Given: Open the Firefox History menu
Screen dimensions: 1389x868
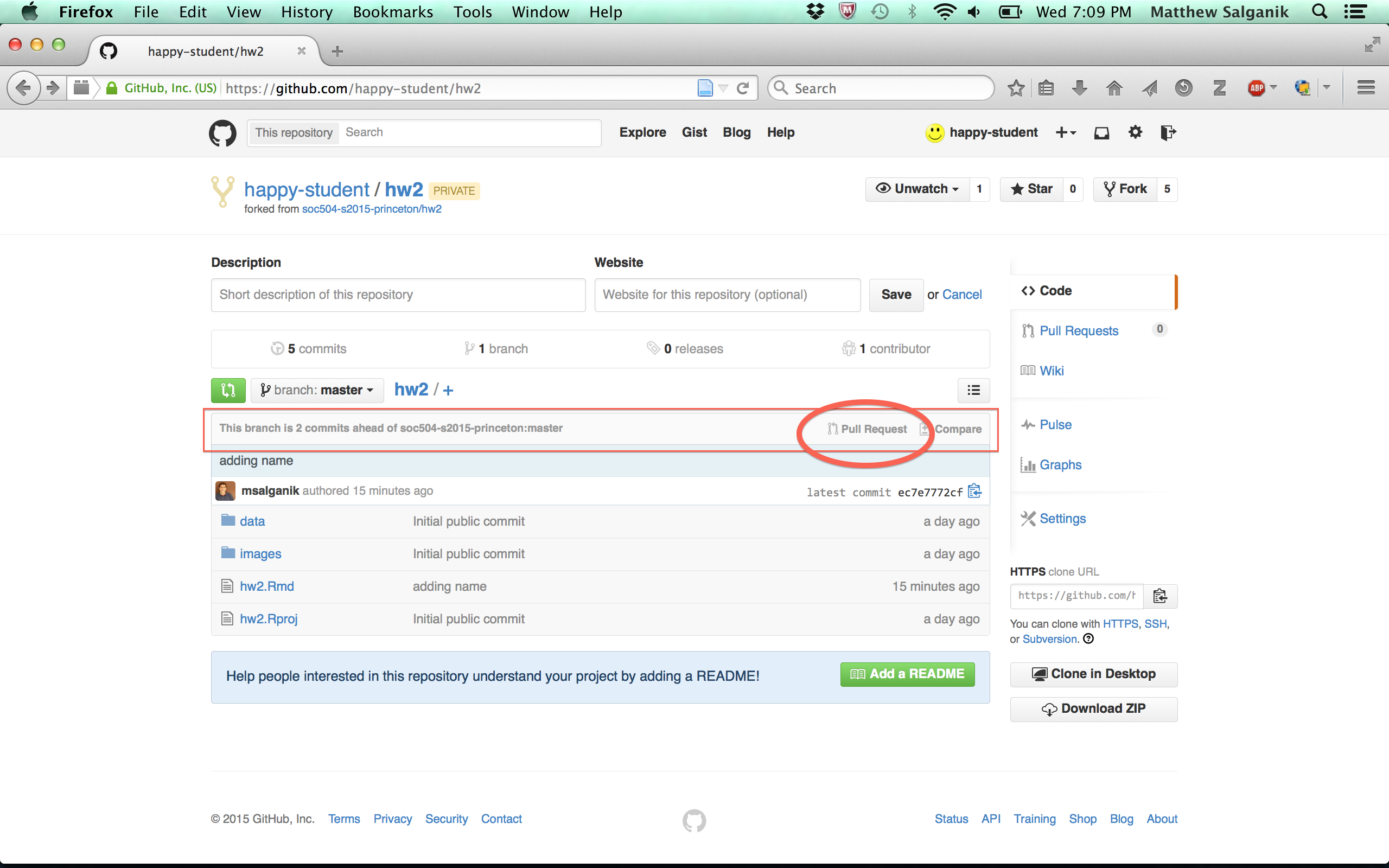Looking at the screenshot, I should (x=307, y=12).
